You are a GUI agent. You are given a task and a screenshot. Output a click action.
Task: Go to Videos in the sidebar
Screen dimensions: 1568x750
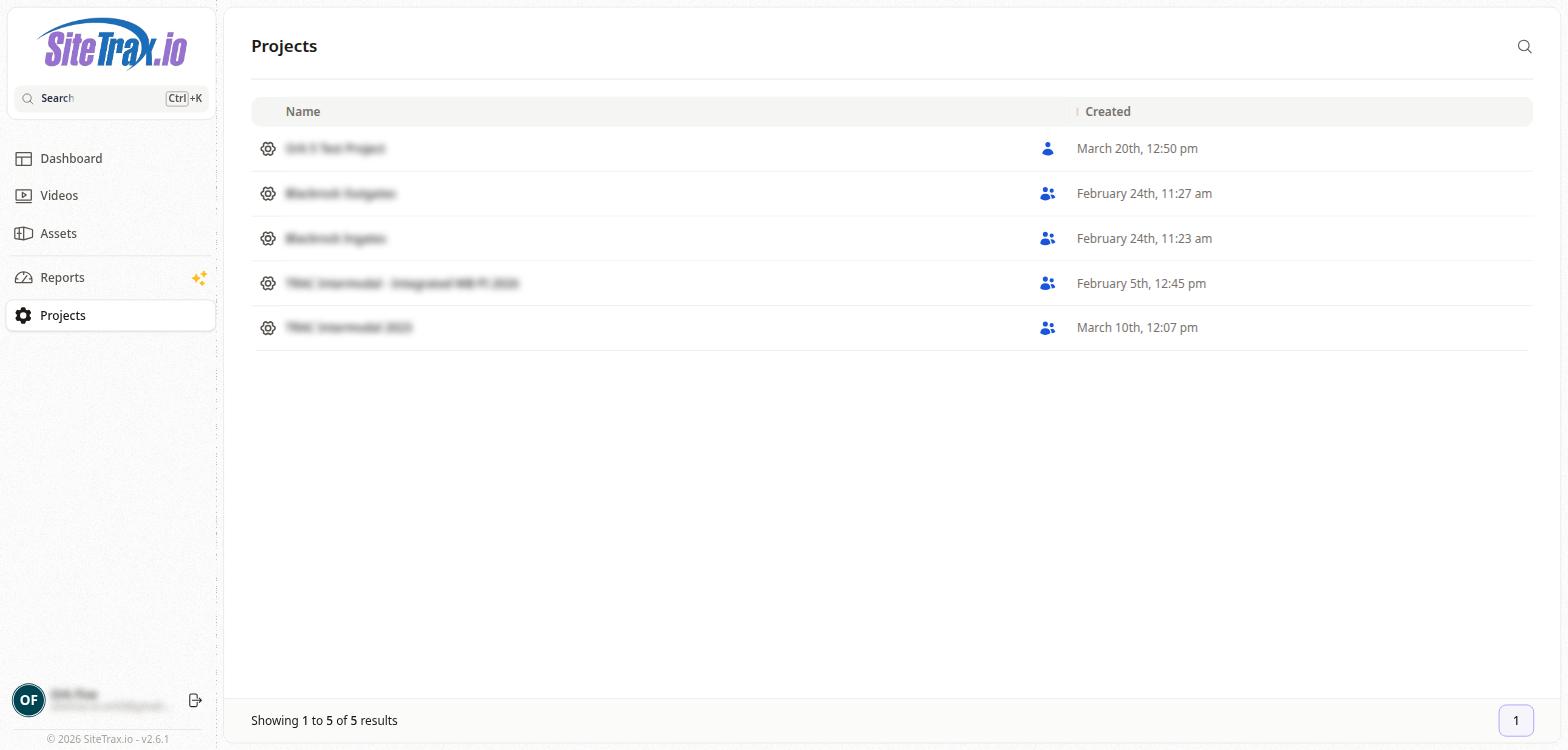pos(59,196)
